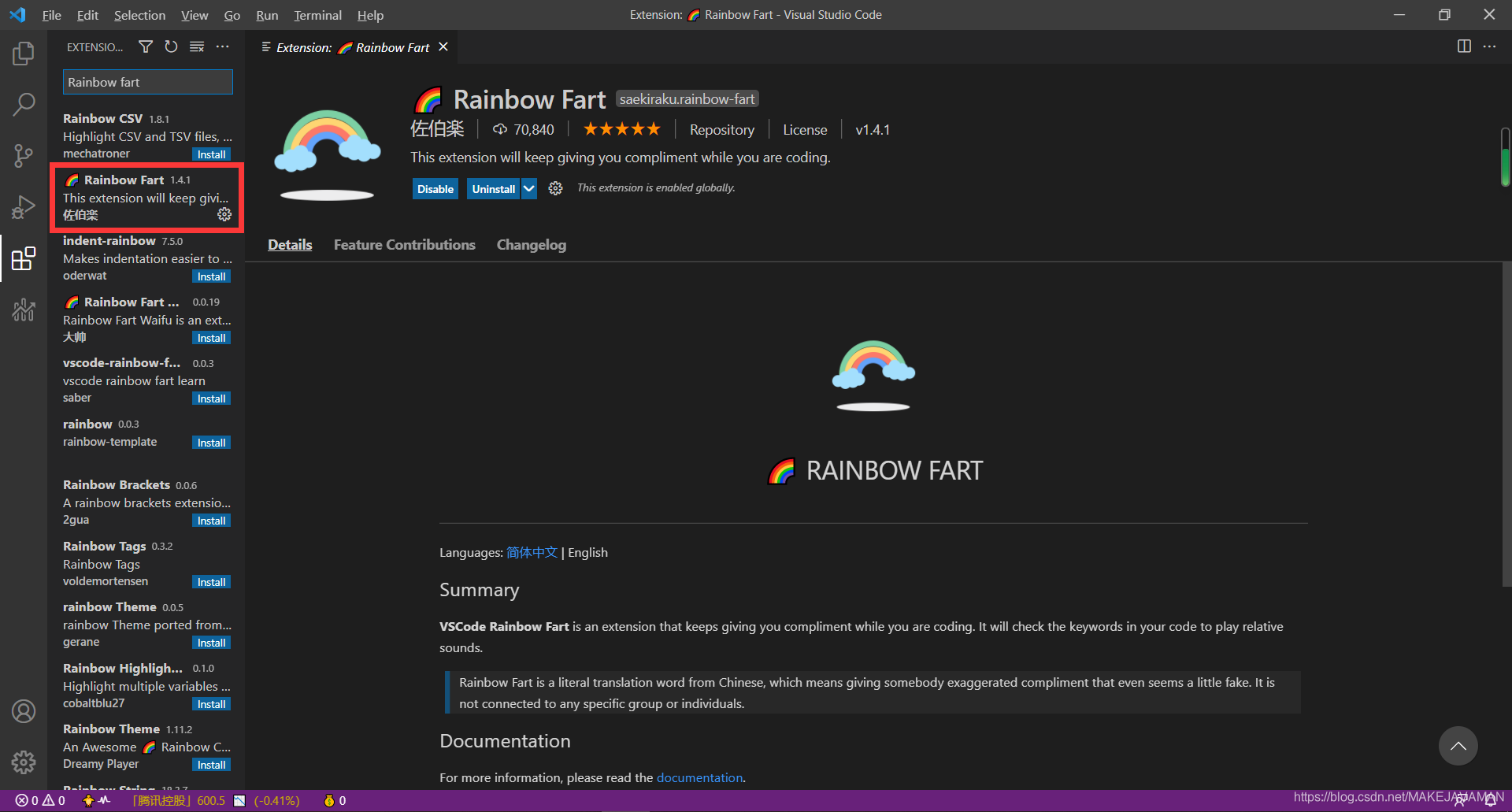The height and width of the screenshot is (812, 1512).
Task: Open the Repository link
Action: click(722, 130)
